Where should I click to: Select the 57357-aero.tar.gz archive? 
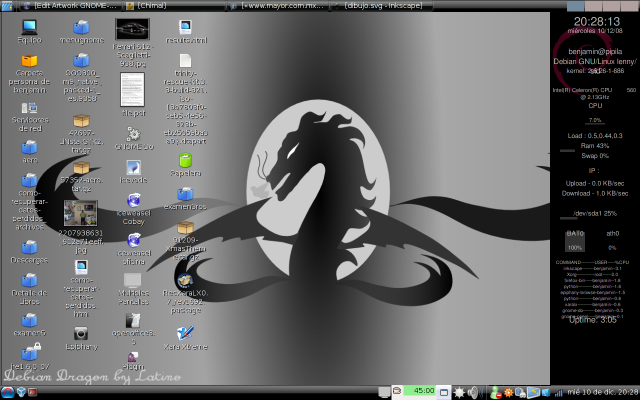point(81,168)
